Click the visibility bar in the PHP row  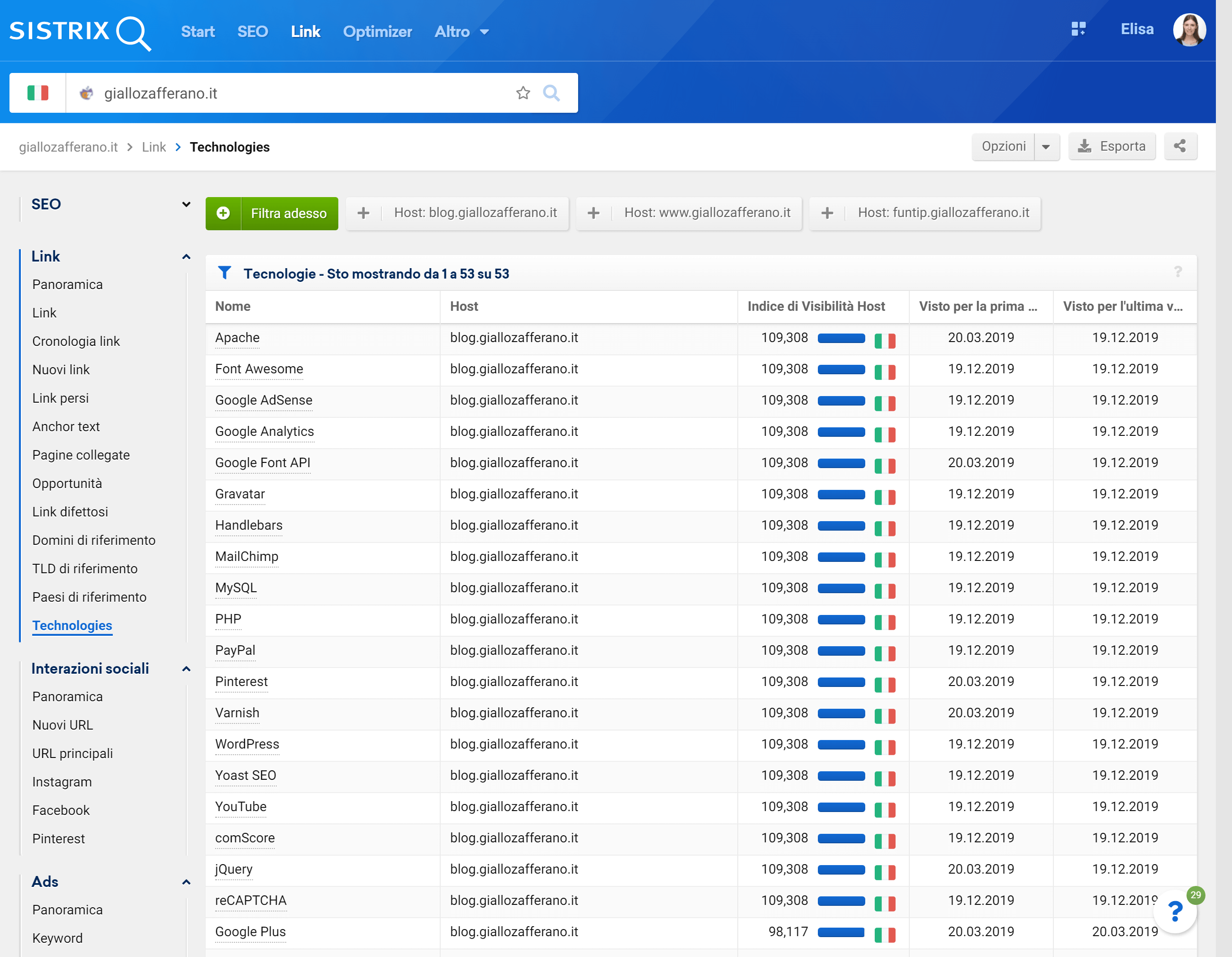[x=841, y=620]
